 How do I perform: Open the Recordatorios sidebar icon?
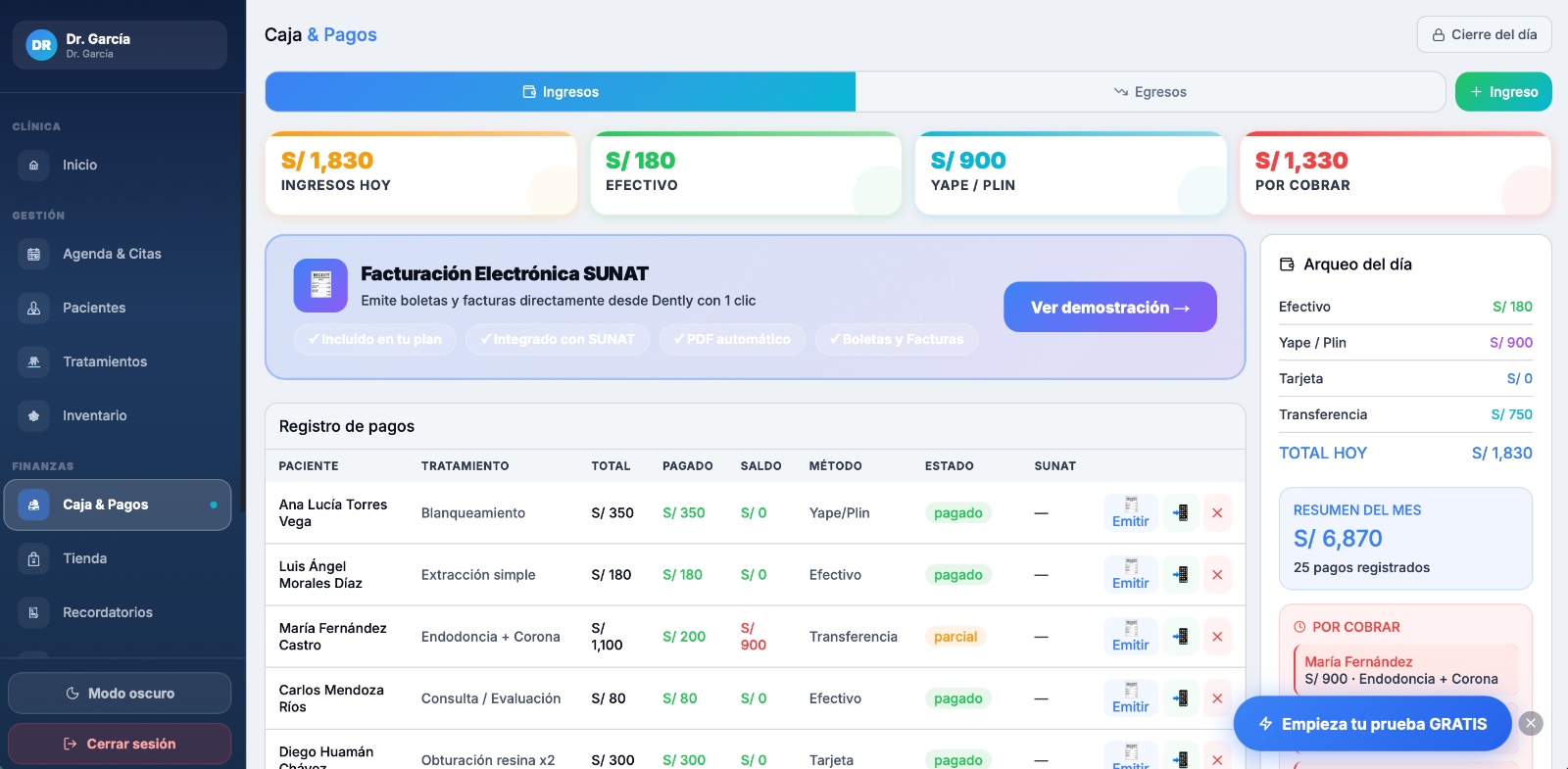click(33, 612)
